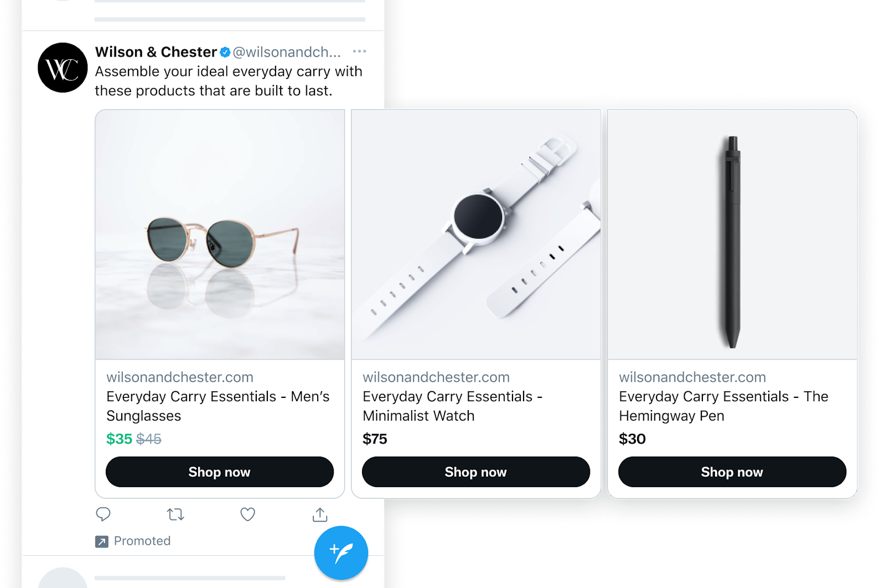Viewport: 880px width, 588px height.
Task: Click the minimalist watch product image
Action: pos(475,234)
